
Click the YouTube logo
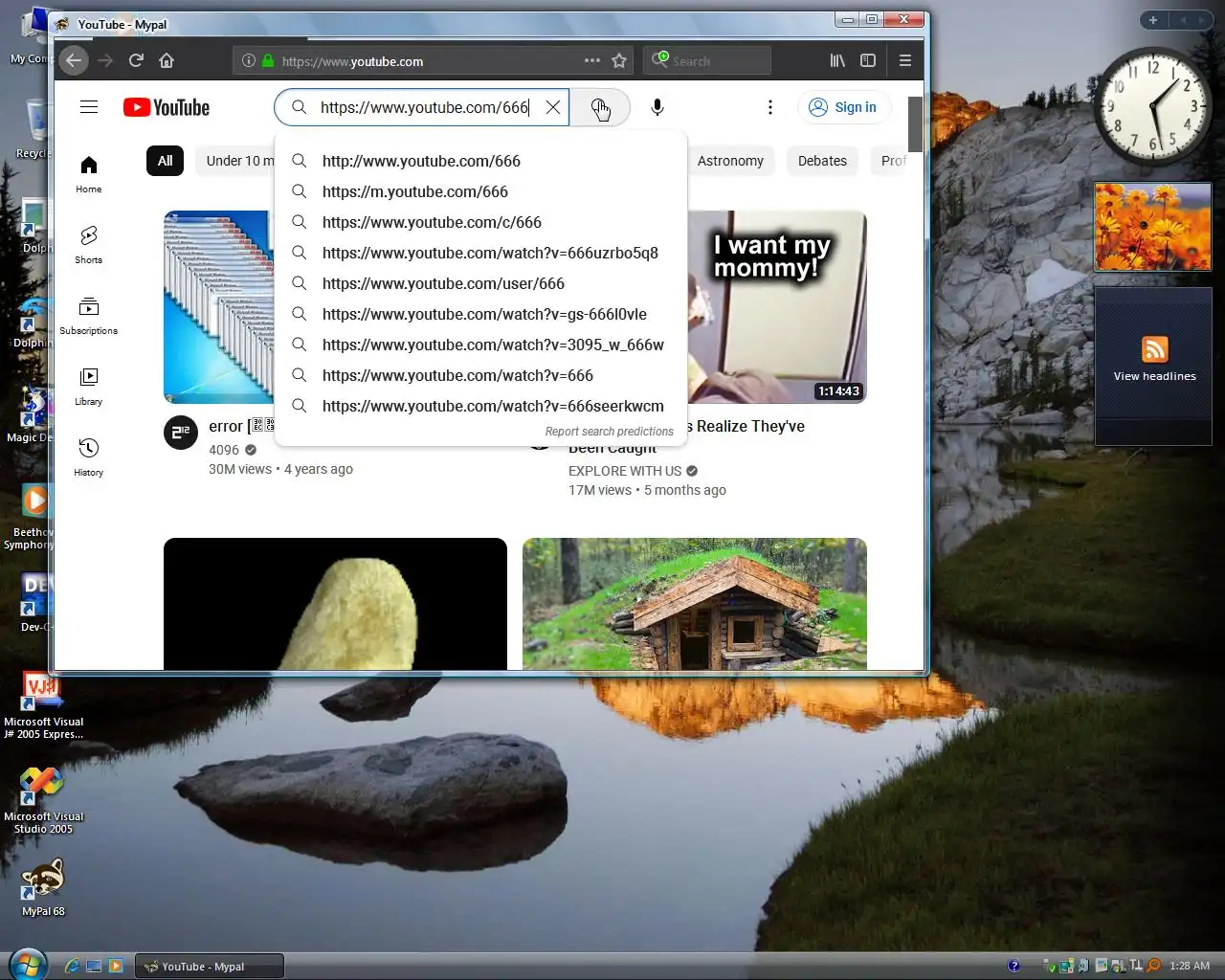point(167,107)
